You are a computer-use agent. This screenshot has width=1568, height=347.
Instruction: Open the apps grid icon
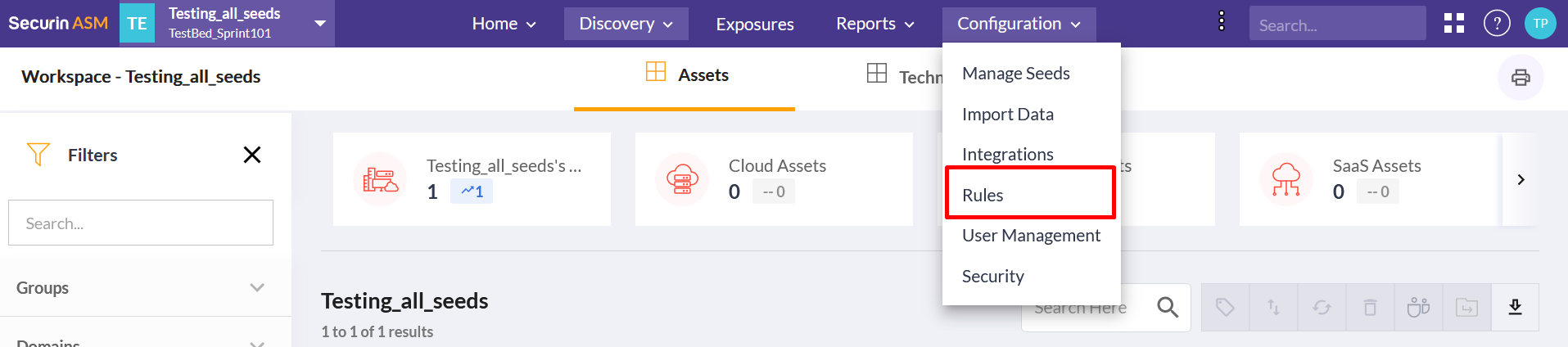[1454, 24]
